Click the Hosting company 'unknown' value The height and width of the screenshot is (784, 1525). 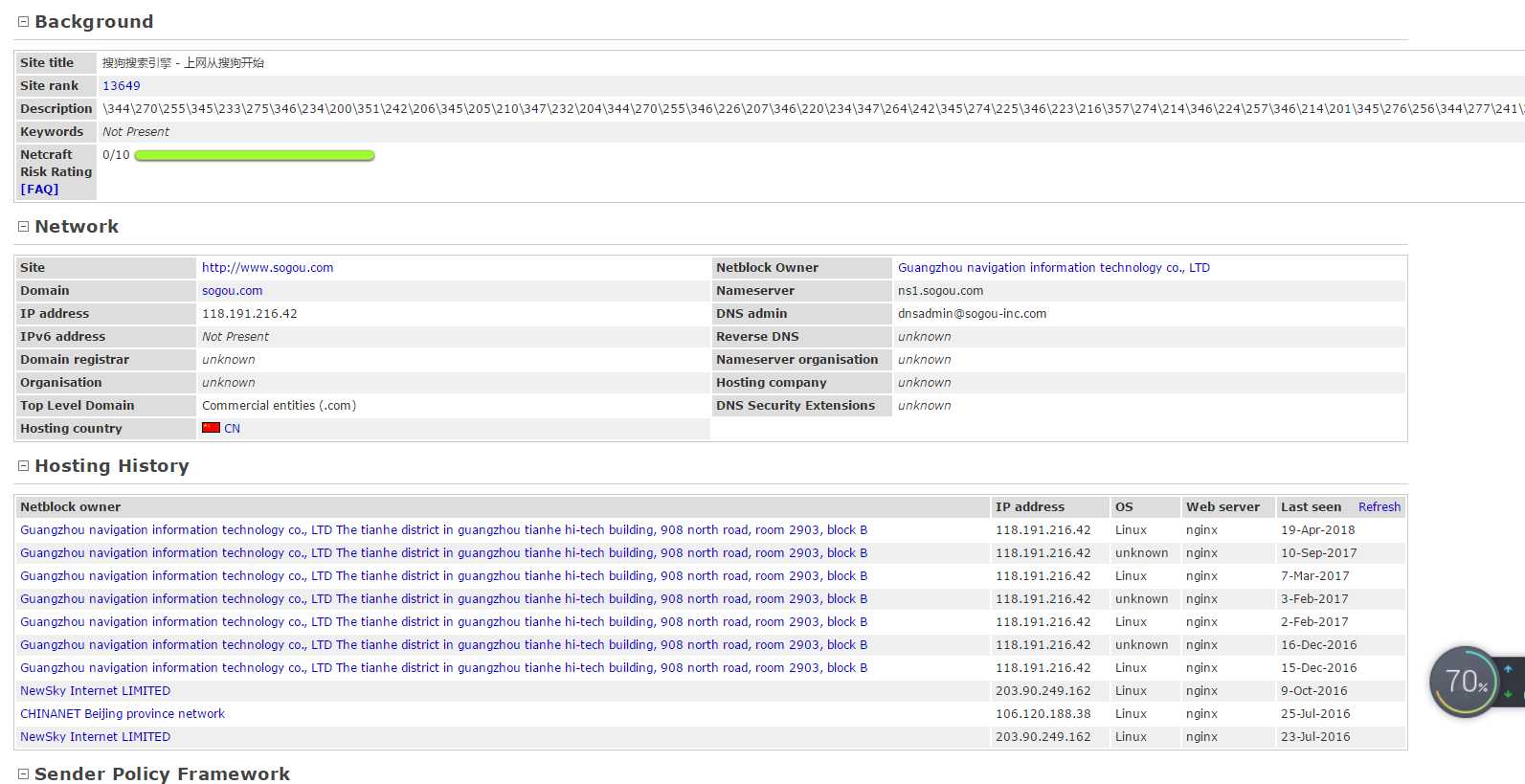click(925, 382)
